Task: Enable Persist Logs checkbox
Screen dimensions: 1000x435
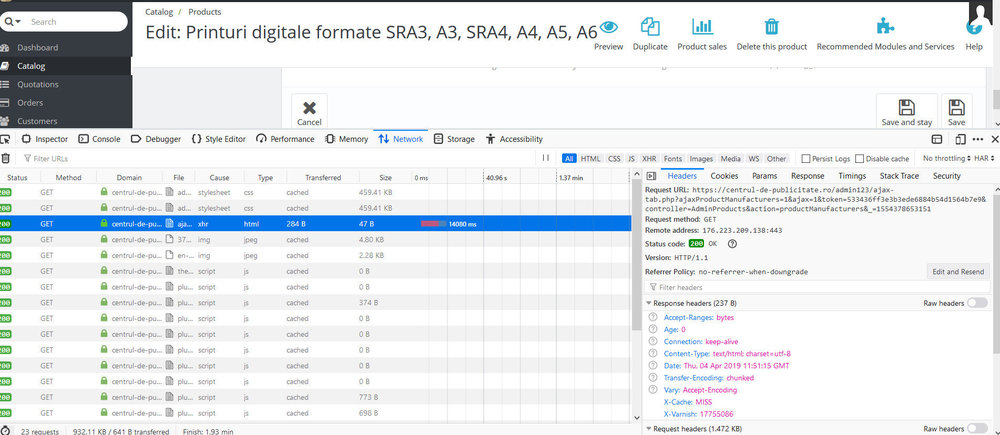Action: (805, 158)
